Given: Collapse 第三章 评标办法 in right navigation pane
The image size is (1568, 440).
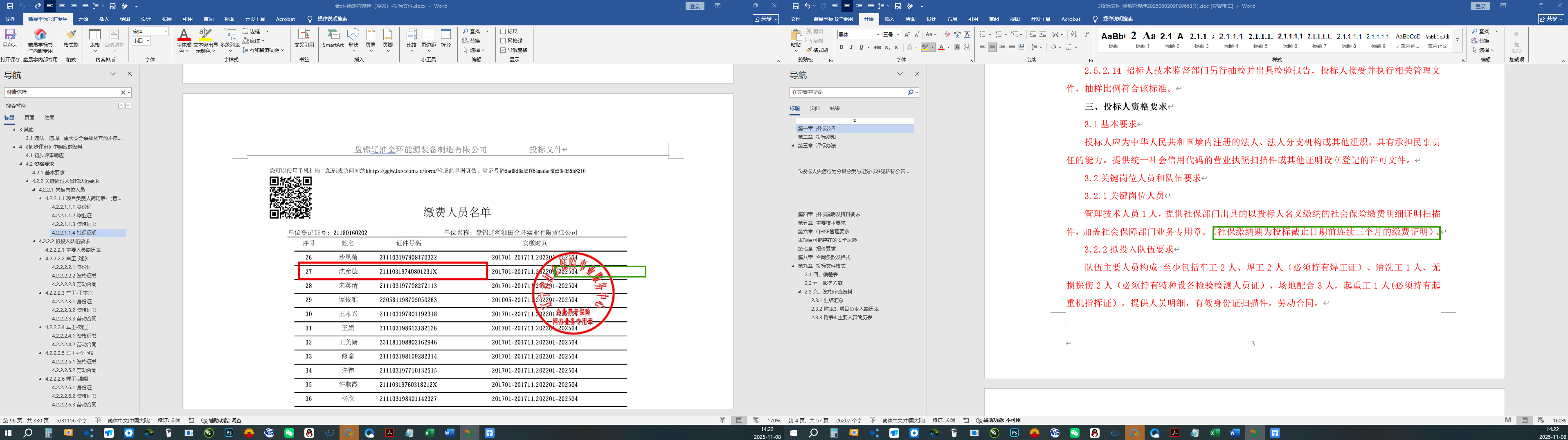Looking at the screenshot, I should click(x=793, y=146).
